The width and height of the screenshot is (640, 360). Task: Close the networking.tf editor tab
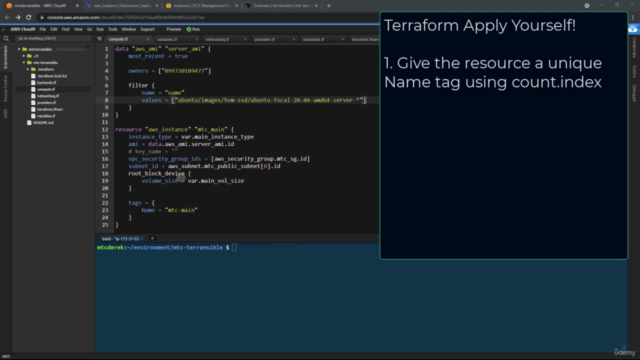(x=245, y=40)
